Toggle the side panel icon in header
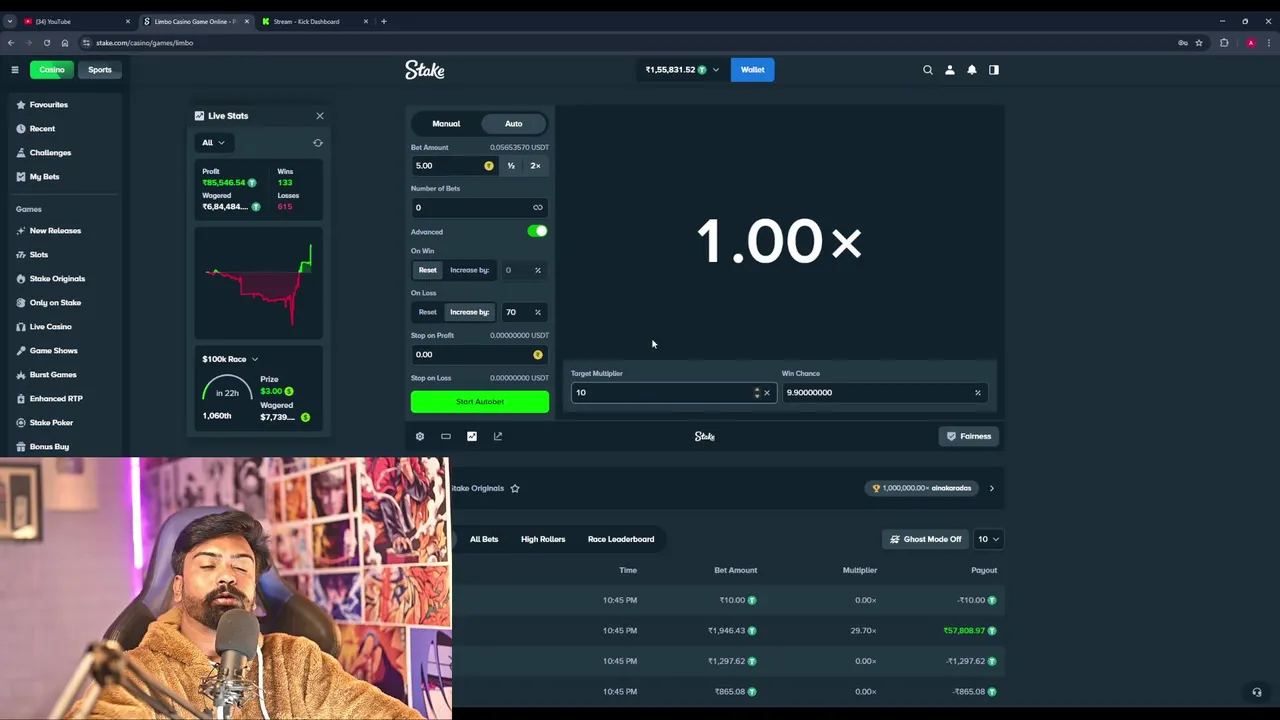 (994, 70)
